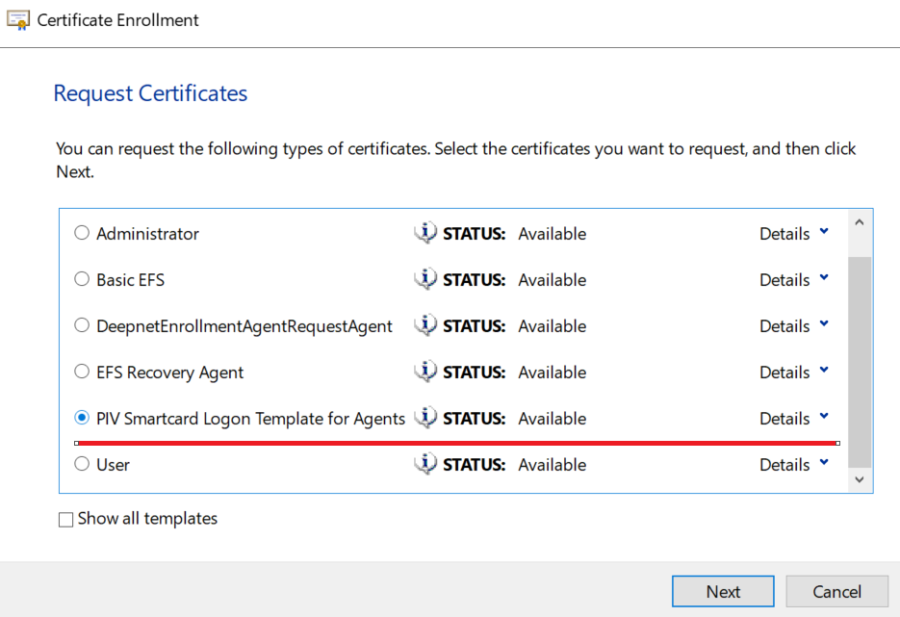
Task: Select the Basic EFS radio button
Action: pyautogui.click(x=82, y=279)
